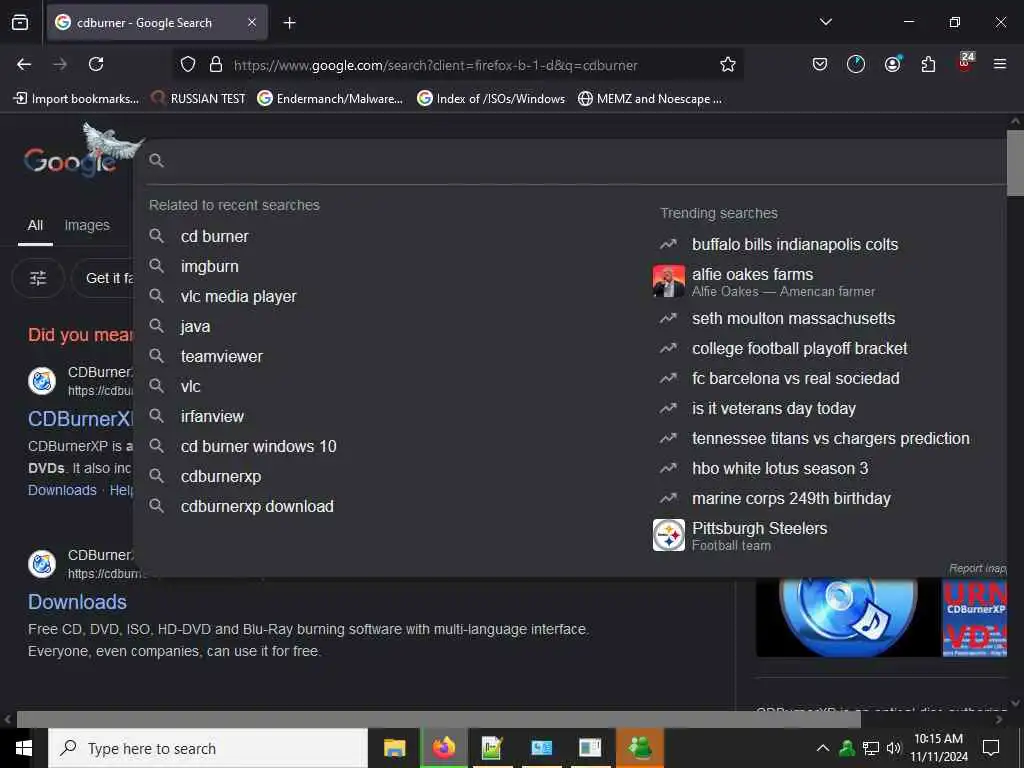The height and width of the screenshot is (768, 1024).
Task: Close the cdburner Google Search tab
Action: tap(252, 22)
